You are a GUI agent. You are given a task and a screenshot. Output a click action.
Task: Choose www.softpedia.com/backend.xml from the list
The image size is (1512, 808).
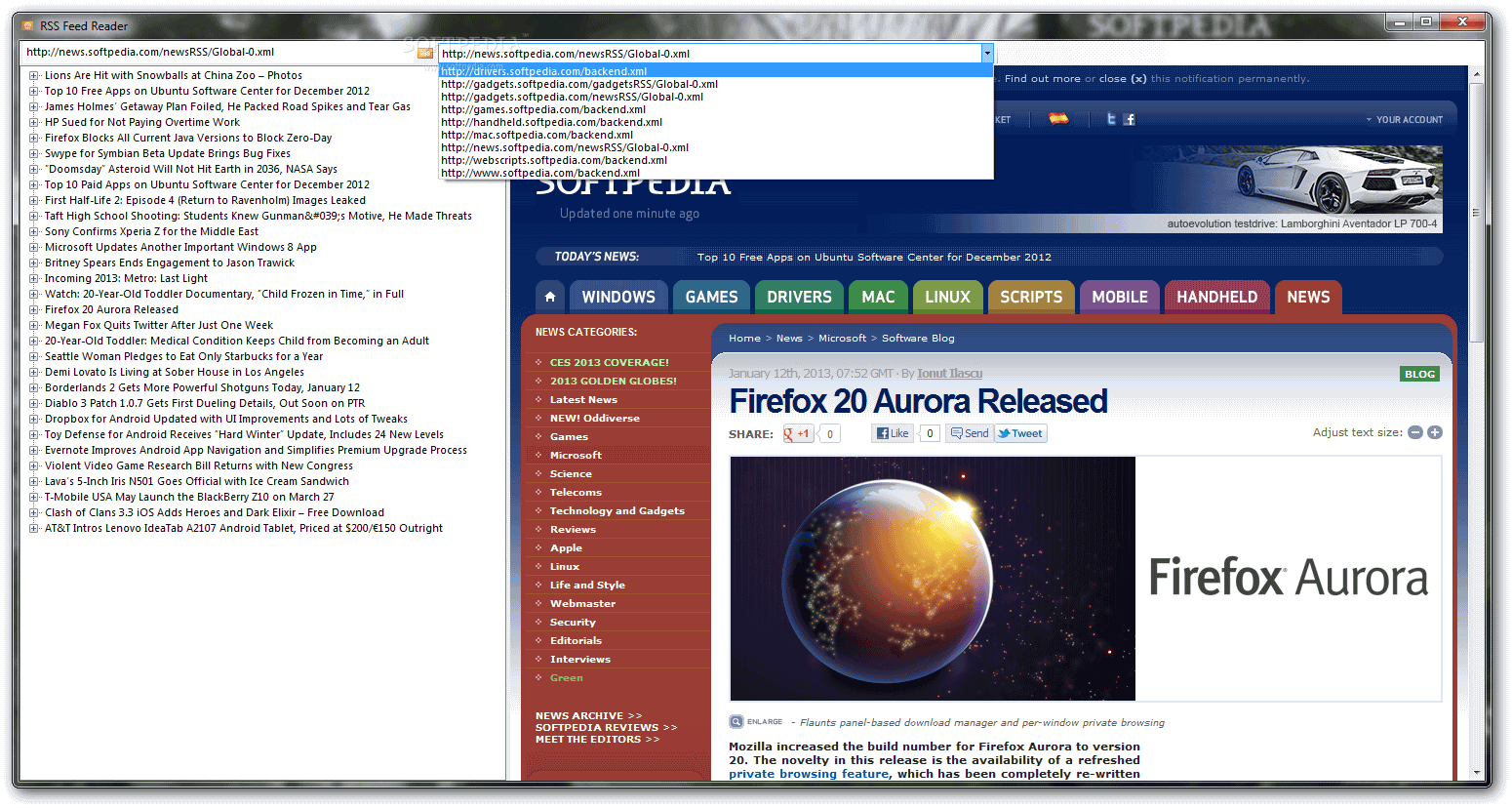coord(716,173)
